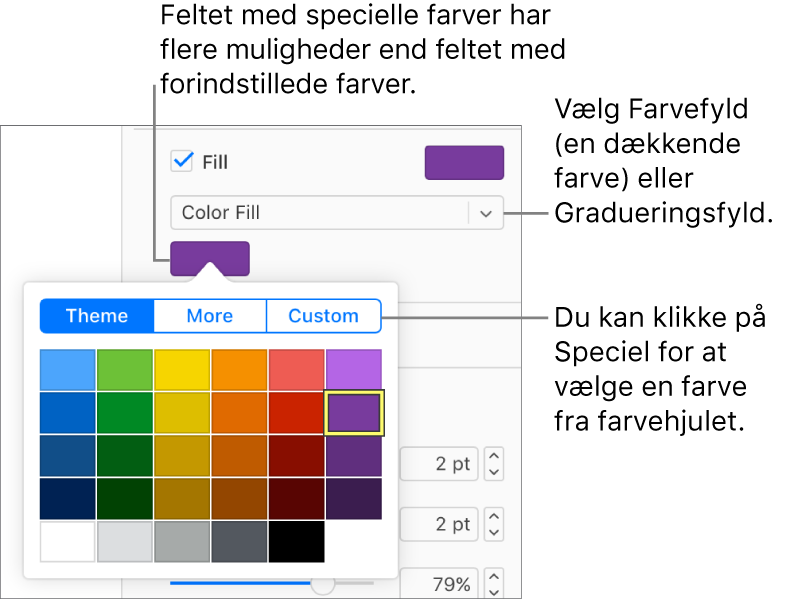The image size is (785, 599).
Task: Pick the dark ochre swatch in fourth row
Action: pyautogui.click(x=182, y=499)
